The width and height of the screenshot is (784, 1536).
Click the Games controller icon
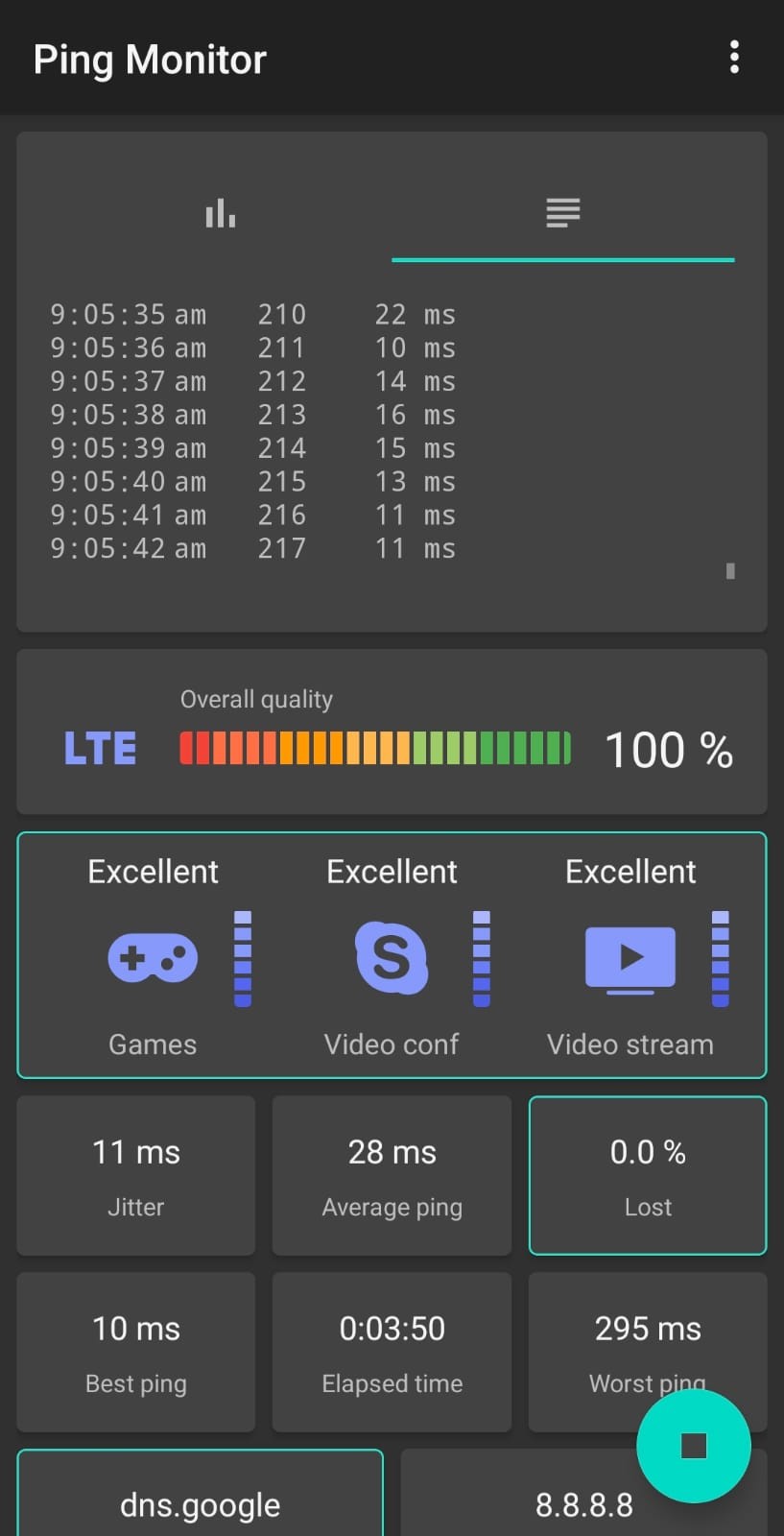coord(153,958)
